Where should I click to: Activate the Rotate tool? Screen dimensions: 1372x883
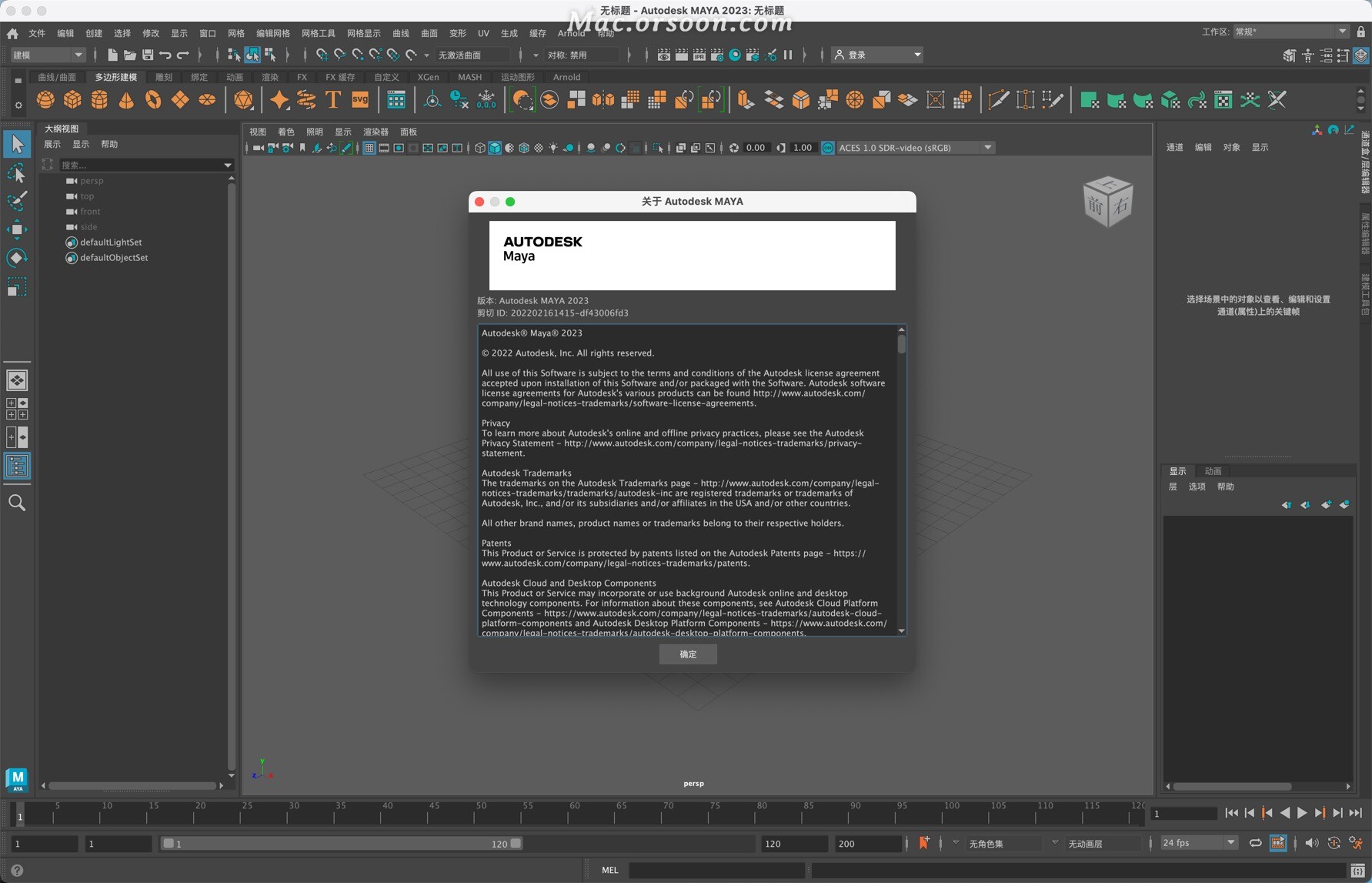click(x=17, y=258)
